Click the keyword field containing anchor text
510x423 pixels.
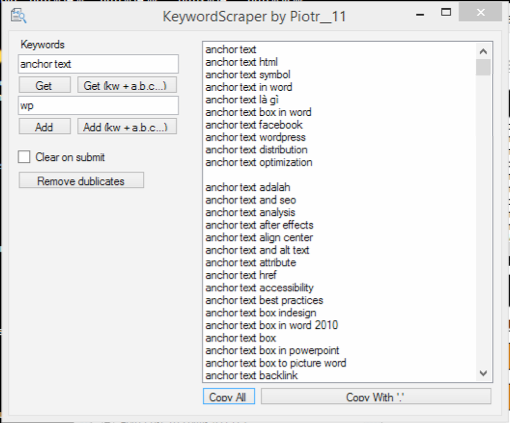(98, 64)
